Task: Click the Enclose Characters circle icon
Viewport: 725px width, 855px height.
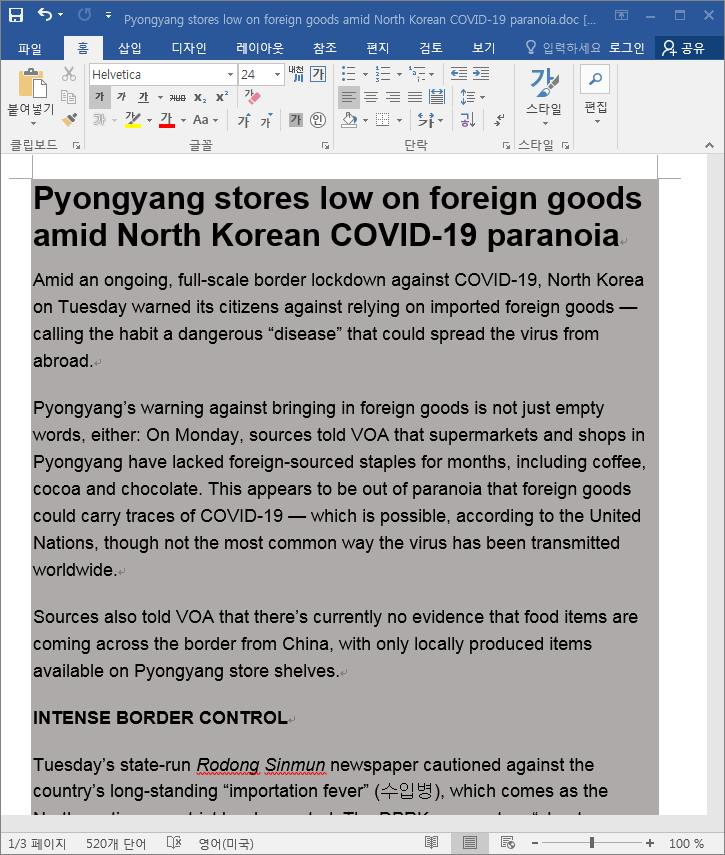Action: (318, 119)
